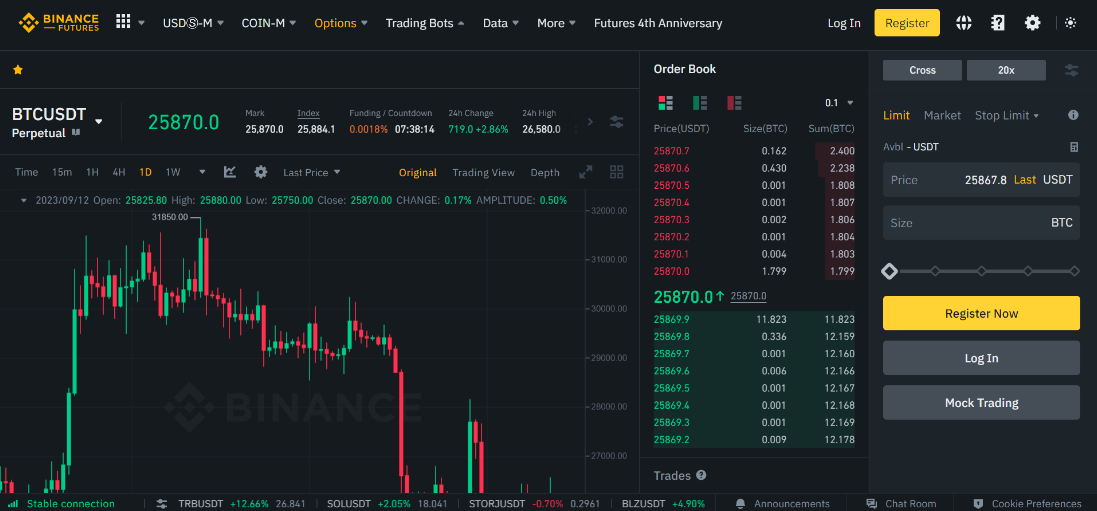
Task: Open the help question-mark document icon
Action: pyautogui.click(x=998, y=23)
